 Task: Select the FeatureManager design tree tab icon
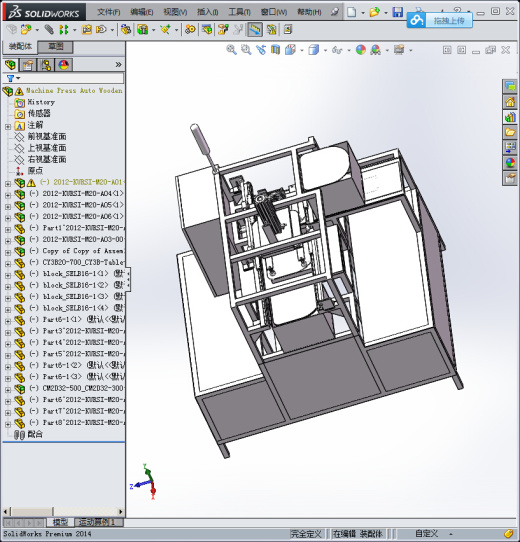point(10,65)
